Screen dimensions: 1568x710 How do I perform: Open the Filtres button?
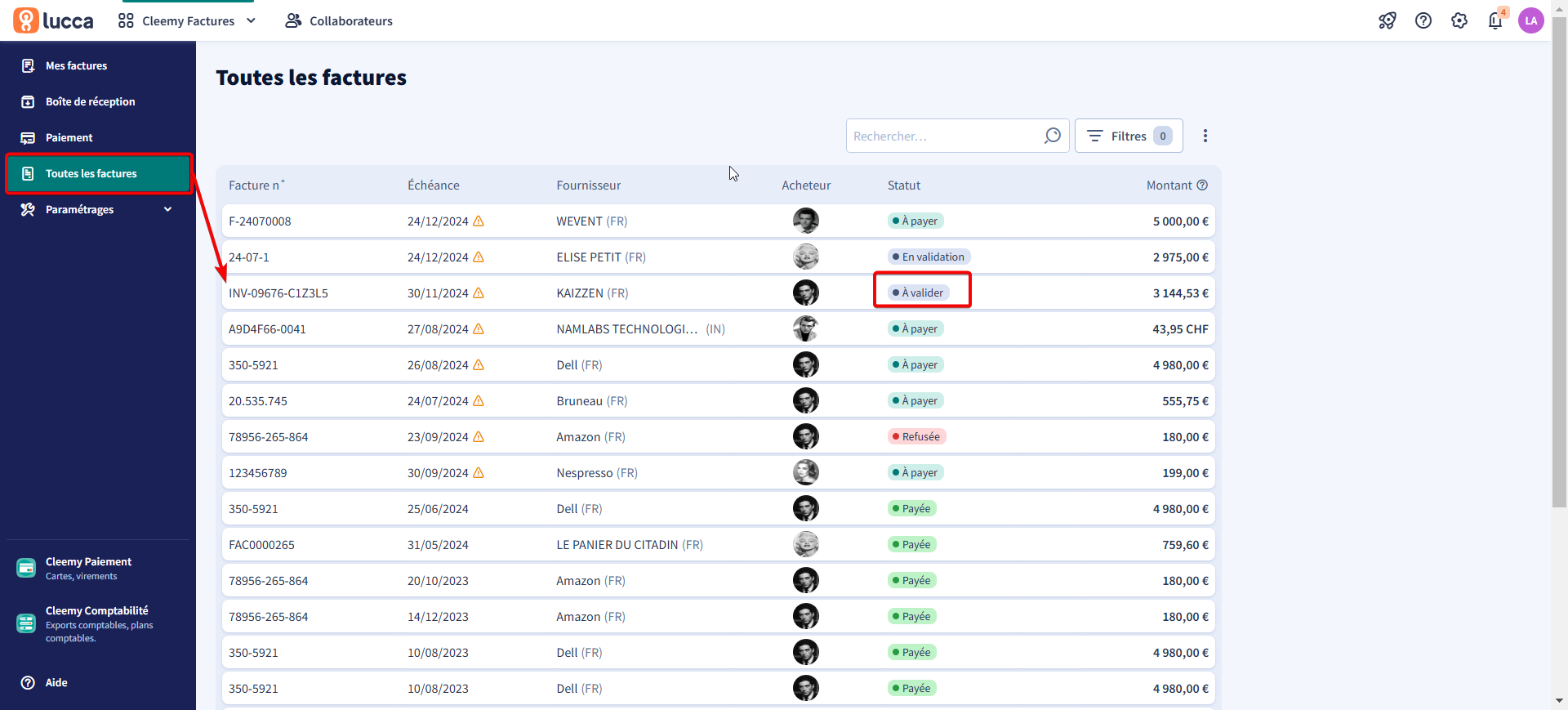click(x=1129, y=136)
